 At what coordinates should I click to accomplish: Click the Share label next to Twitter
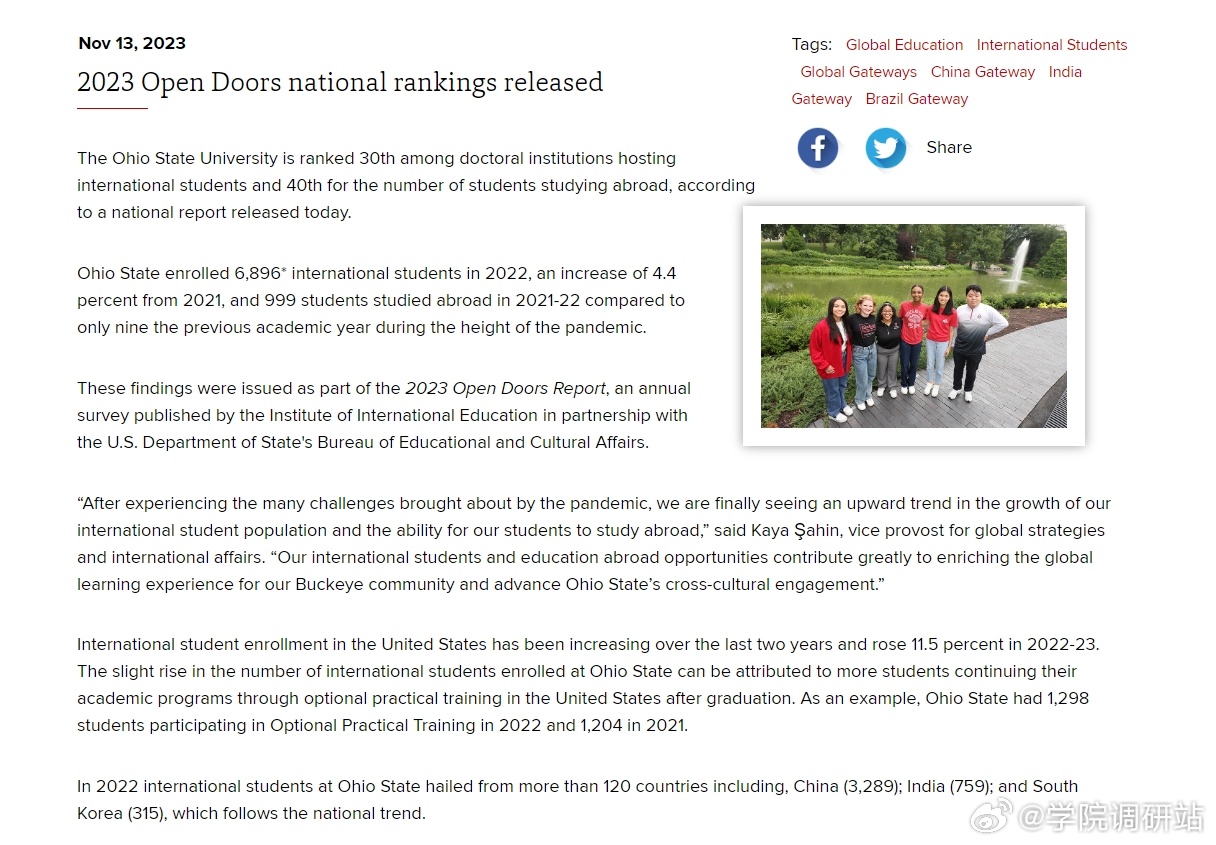(x=949, y=148)
